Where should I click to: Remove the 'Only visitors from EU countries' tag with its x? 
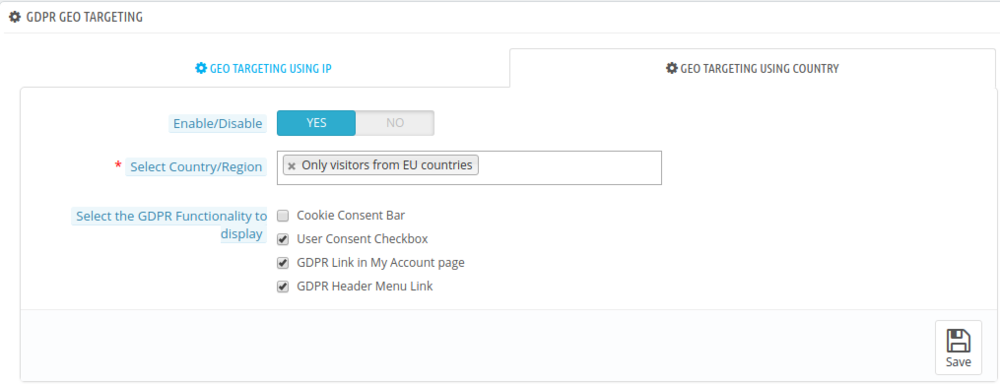click(x=291, y=166)
